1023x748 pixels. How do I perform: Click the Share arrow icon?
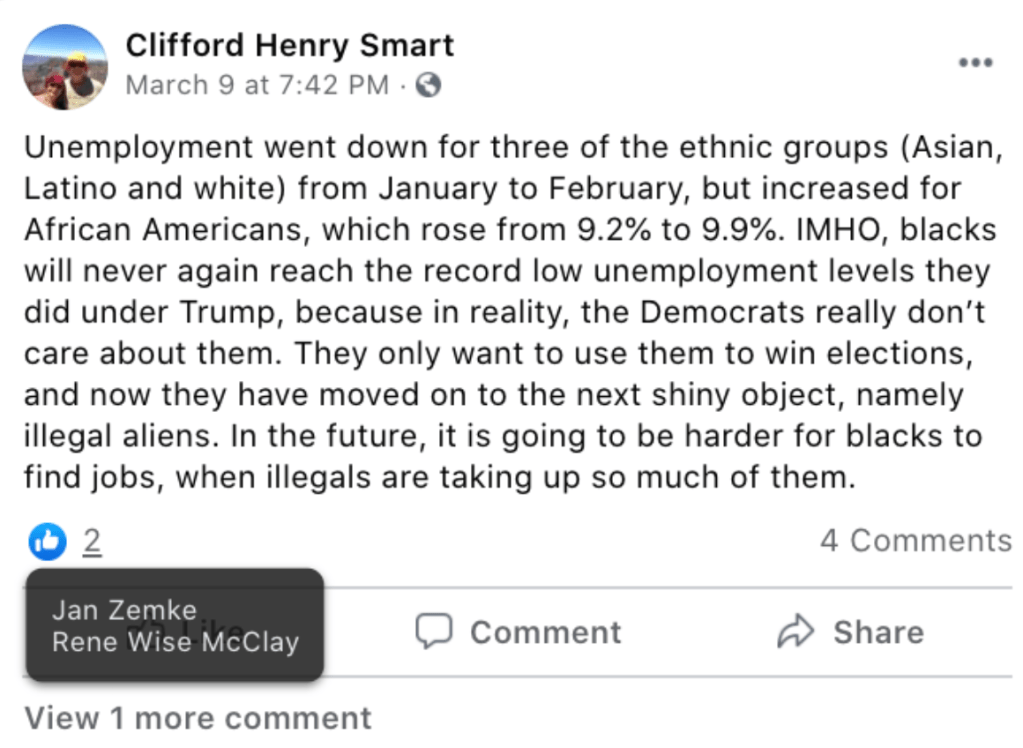(x=796, y=631)
